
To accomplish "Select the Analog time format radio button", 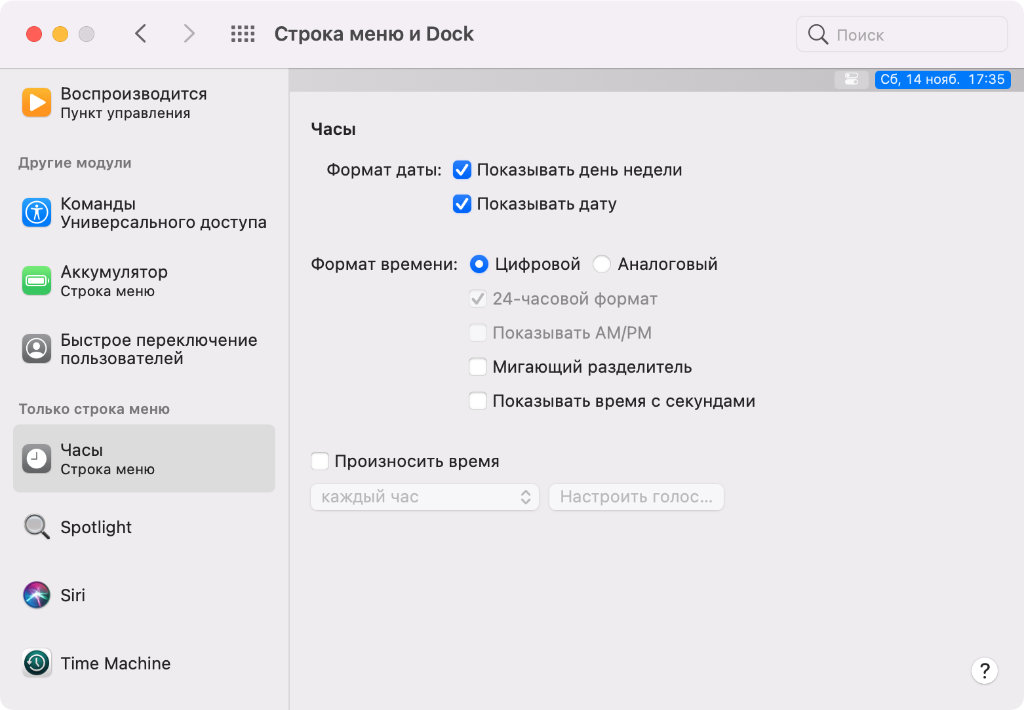I will point(602,265).
